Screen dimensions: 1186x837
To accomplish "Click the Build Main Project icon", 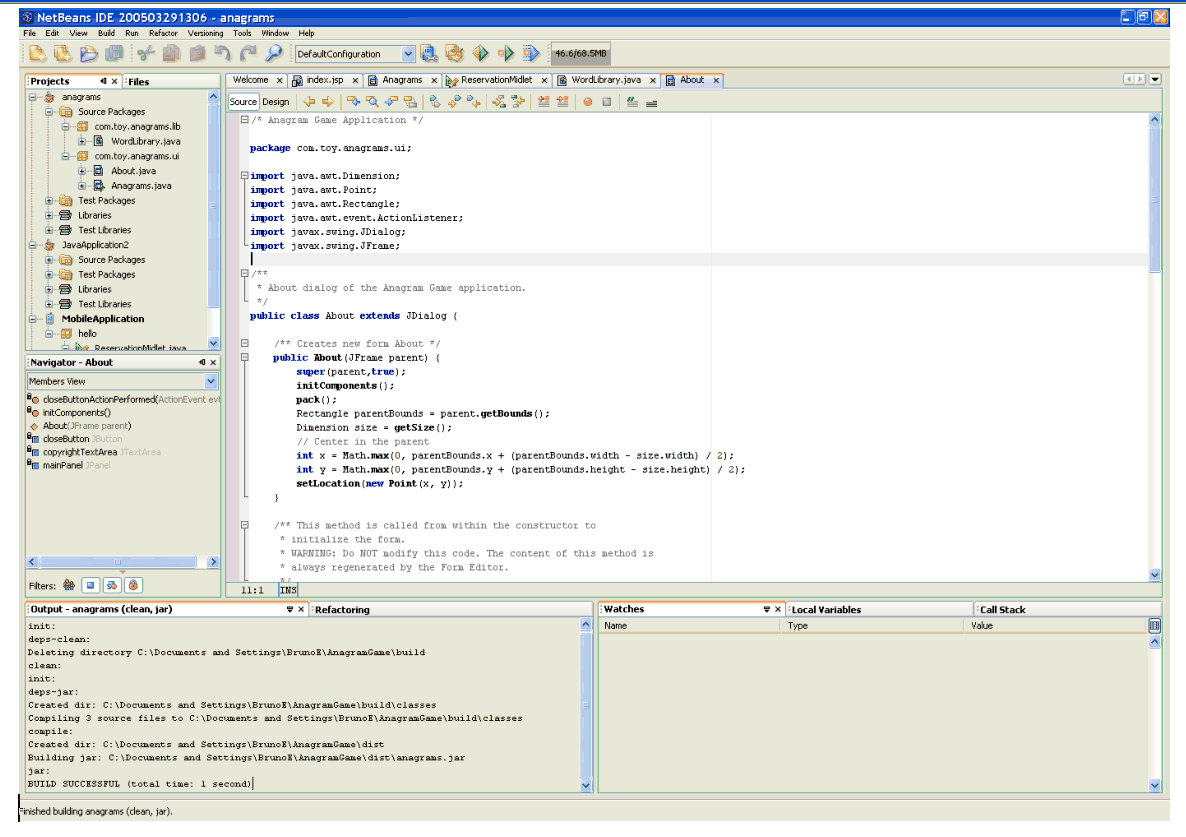I will pyautogui.click(x=430, y=54).
